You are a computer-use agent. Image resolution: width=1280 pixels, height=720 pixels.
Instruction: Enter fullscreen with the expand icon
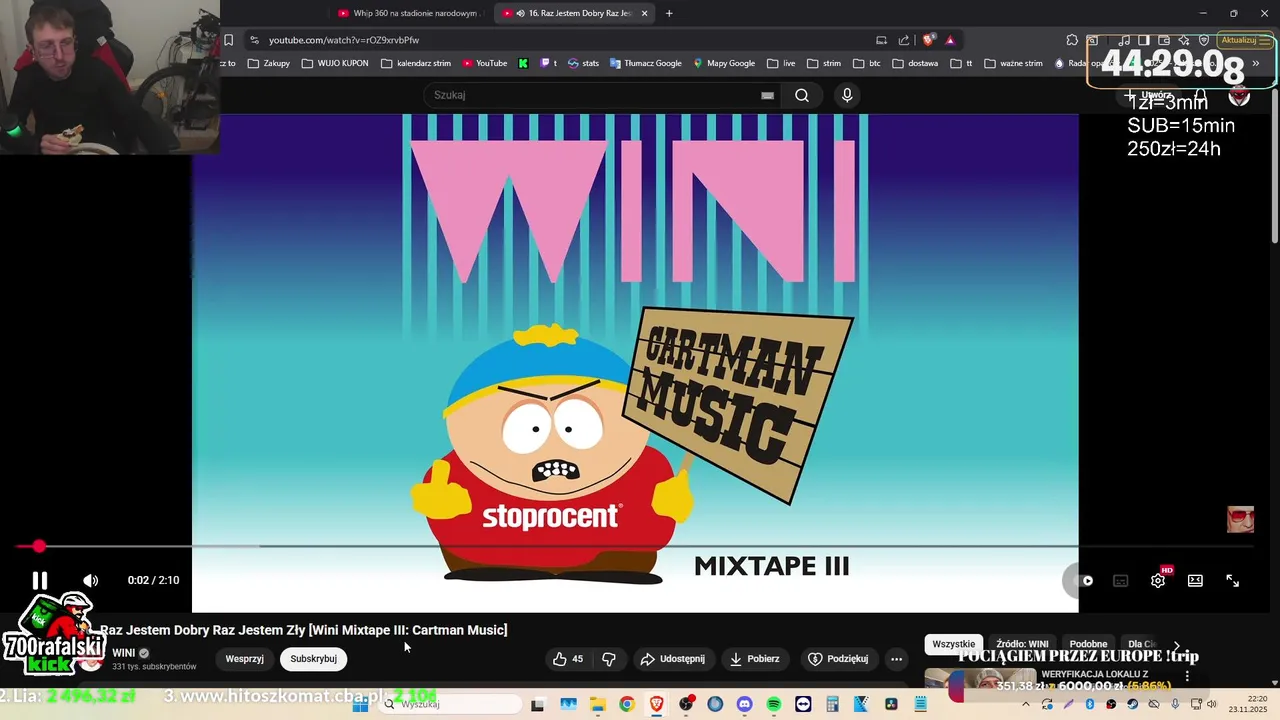click(1233, 580)
